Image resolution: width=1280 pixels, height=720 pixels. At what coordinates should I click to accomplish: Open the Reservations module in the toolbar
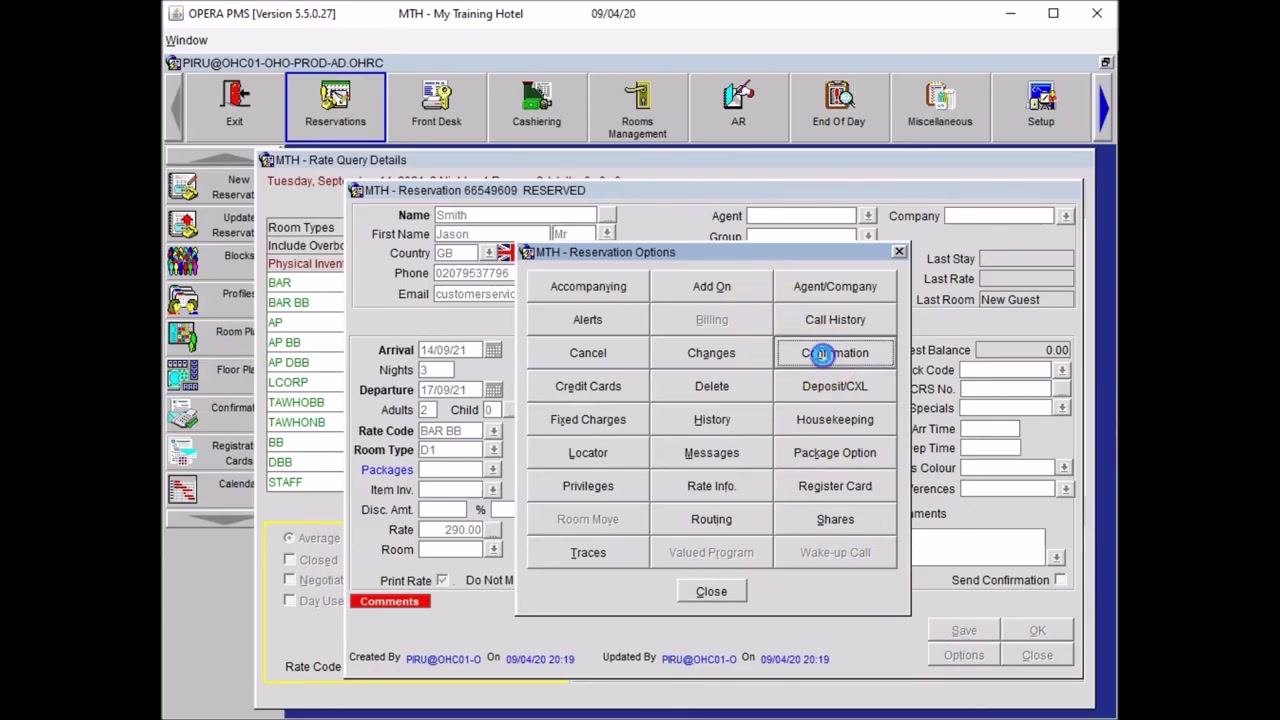(x=335, y=105)
